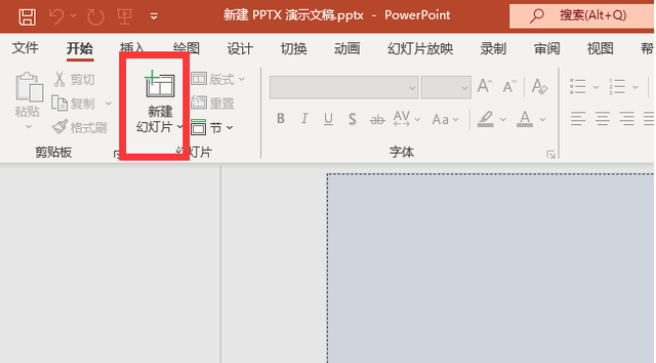Switch to the 幻灯片放映 tab
This screenshot has width=656, height=363.
pyautogui.click(x=420, y=49)
